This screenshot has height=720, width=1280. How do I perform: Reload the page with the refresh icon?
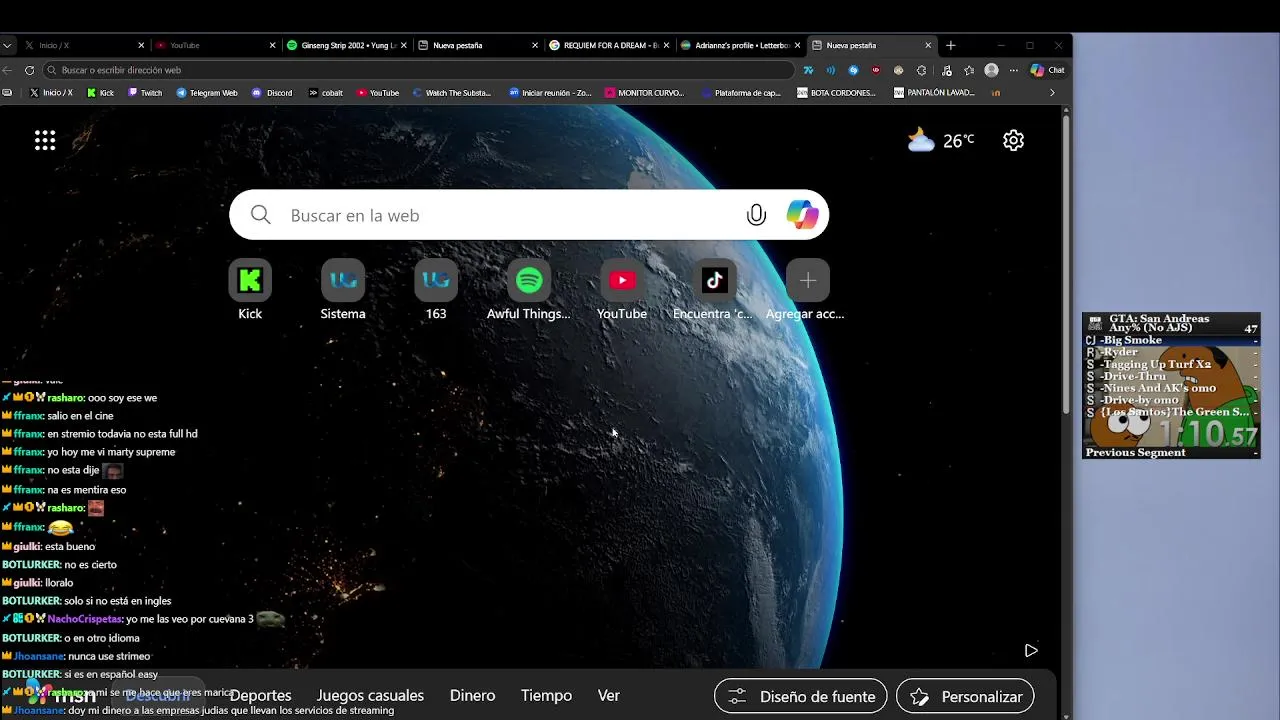[x=29, y=70]
